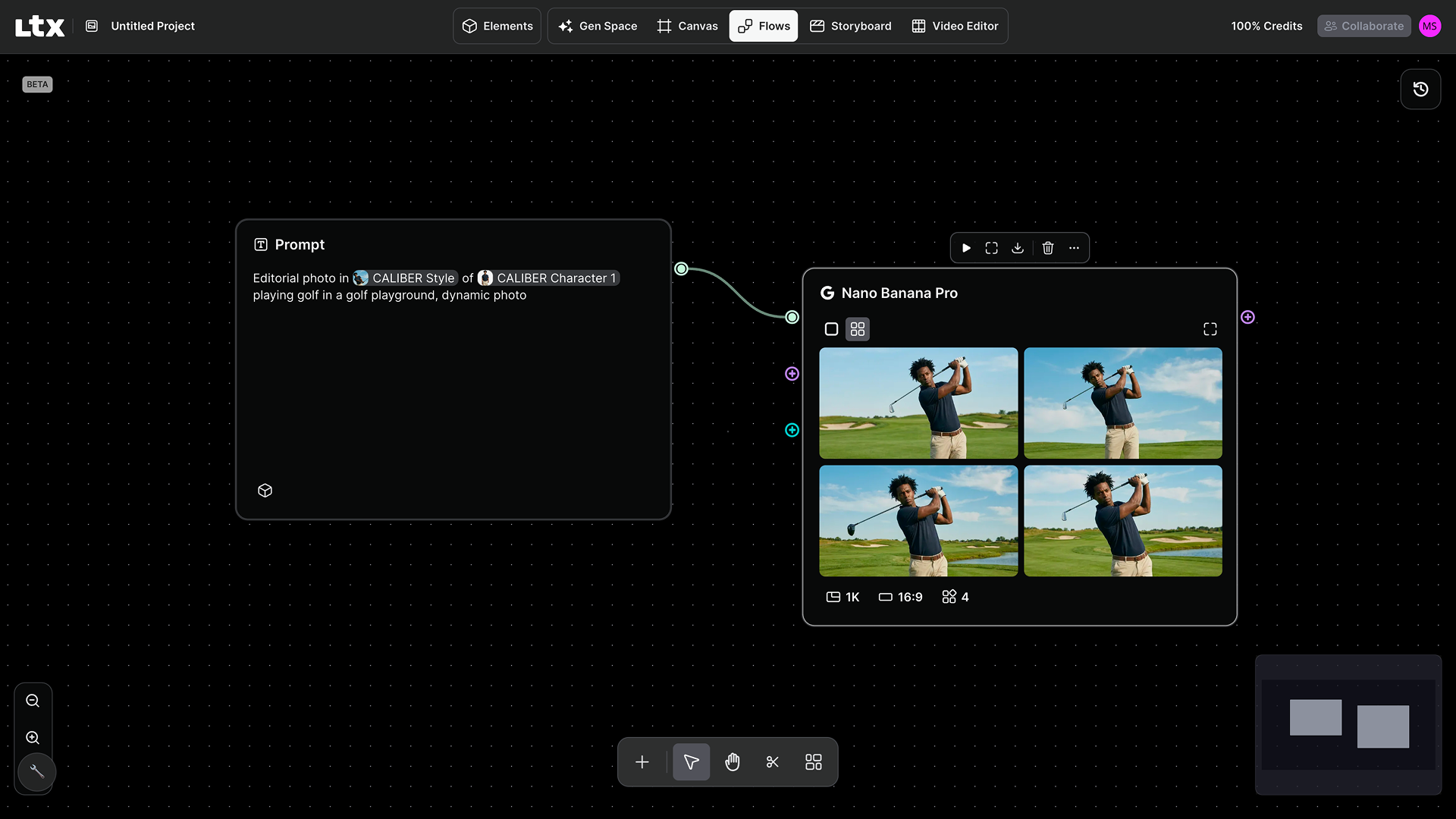The height and width of the screenshot is (819, 1456).
Task: Change the 16:9 aspect ratio
Action: 900,597
